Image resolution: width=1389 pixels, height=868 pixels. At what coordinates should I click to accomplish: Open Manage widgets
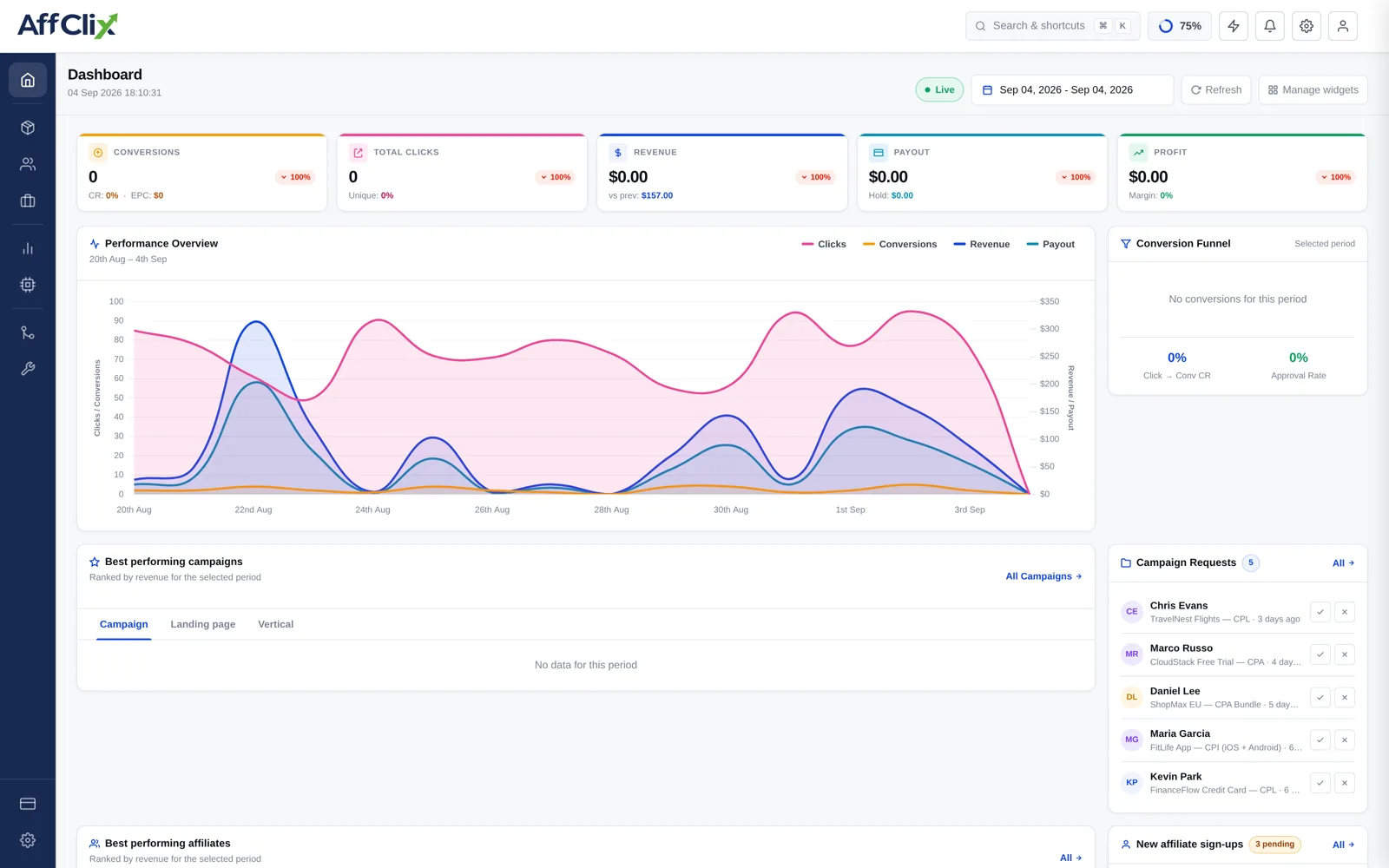(1313, 89)
